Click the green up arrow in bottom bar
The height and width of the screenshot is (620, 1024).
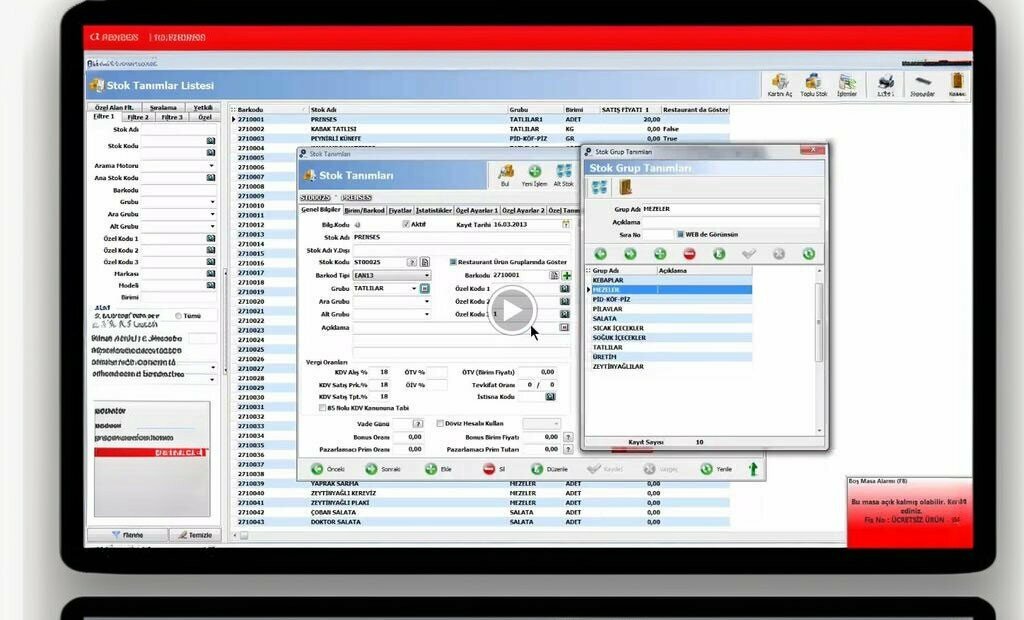pyautogui.click(x=752, y=468)
